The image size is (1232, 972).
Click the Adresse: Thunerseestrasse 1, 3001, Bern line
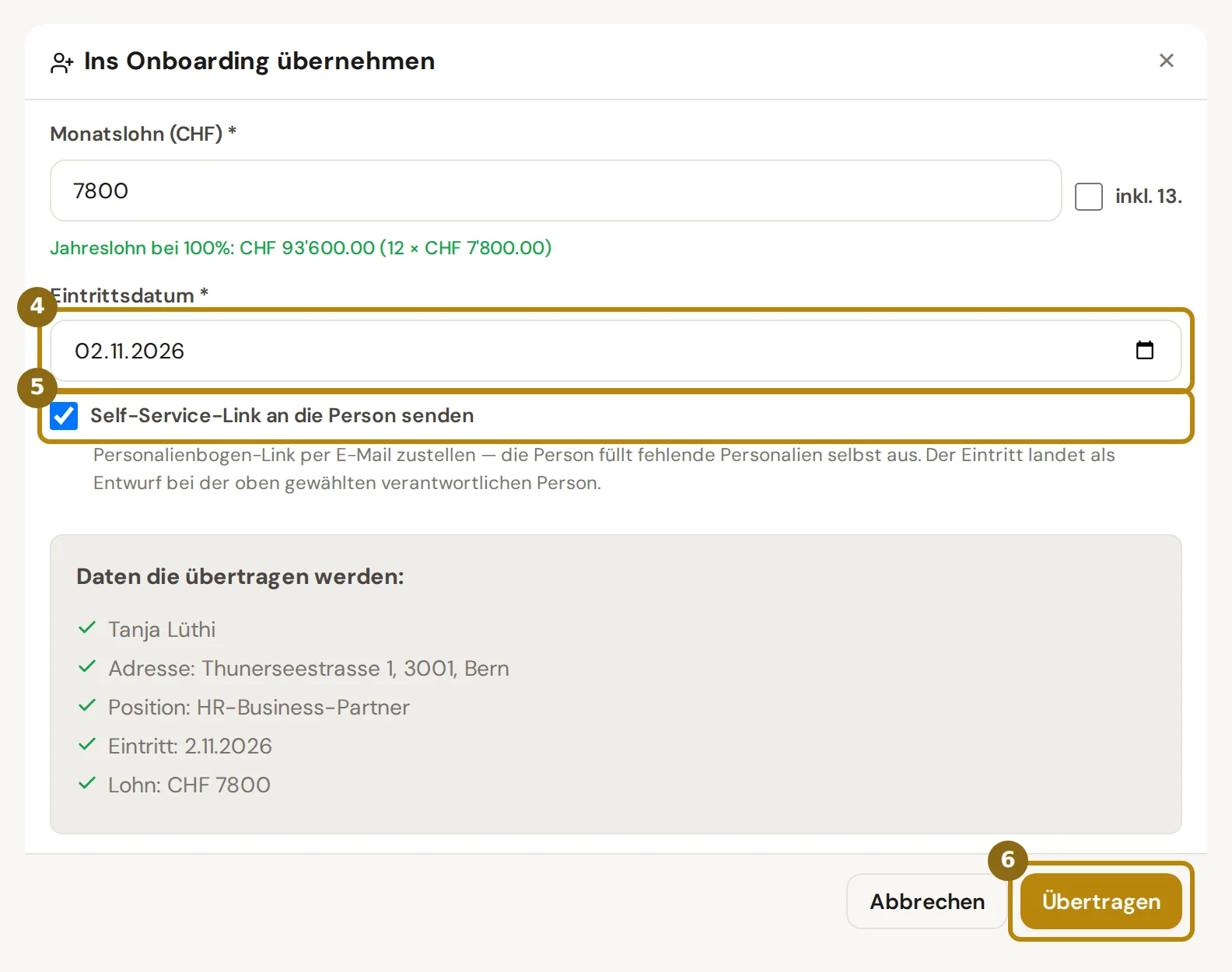pyautogui.click(x=309, y=668)
